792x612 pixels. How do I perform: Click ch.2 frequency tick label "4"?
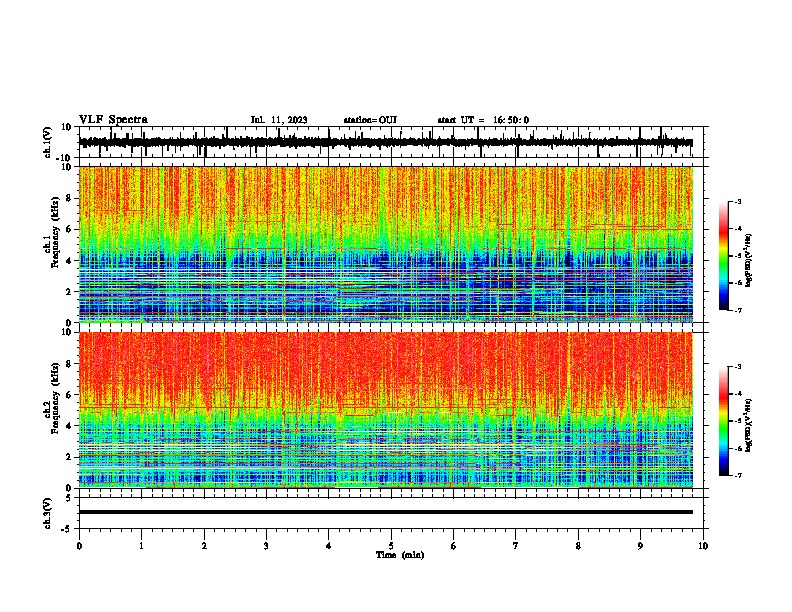(x=69, y=426)
